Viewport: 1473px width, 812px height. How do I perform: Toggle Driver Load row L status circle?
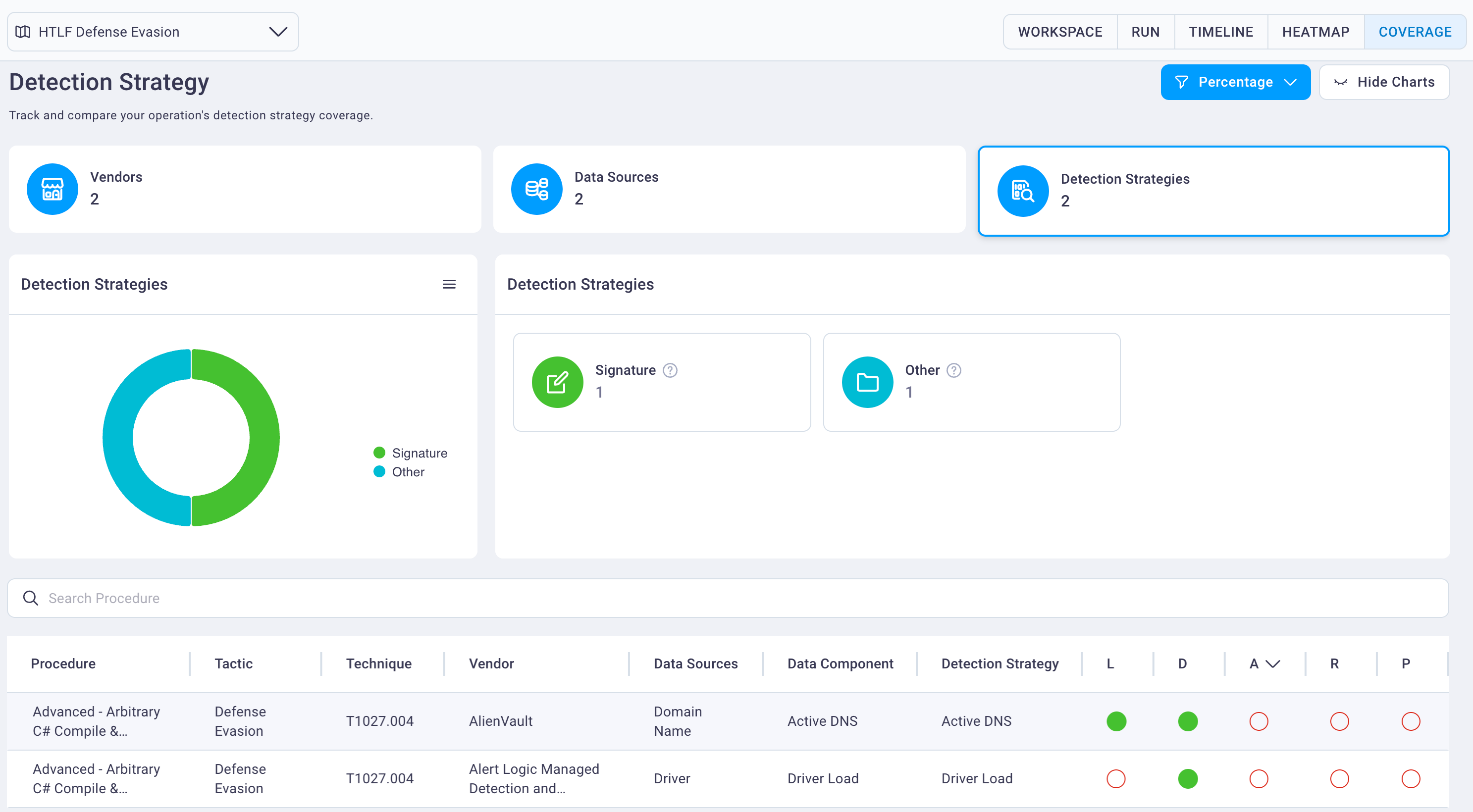1115,778
